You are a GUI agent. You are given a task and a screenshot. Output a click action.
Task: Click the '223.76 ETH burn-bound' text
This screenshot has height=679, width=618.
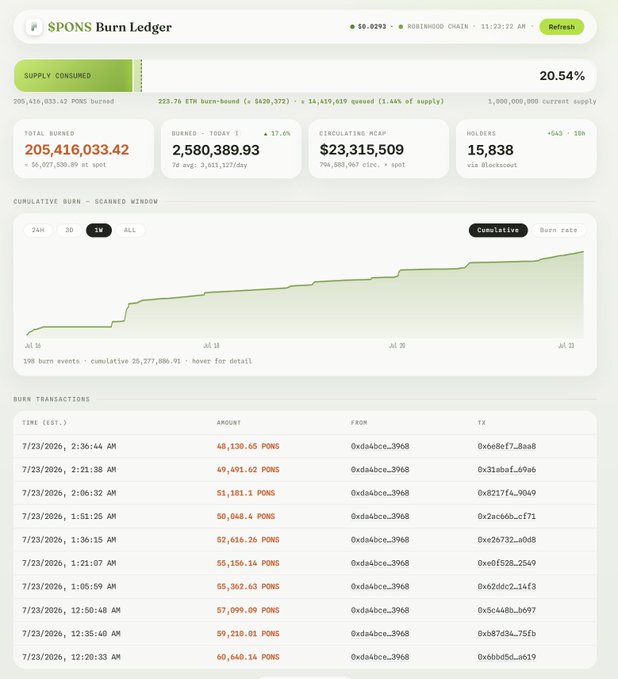(x=198, y=101)
